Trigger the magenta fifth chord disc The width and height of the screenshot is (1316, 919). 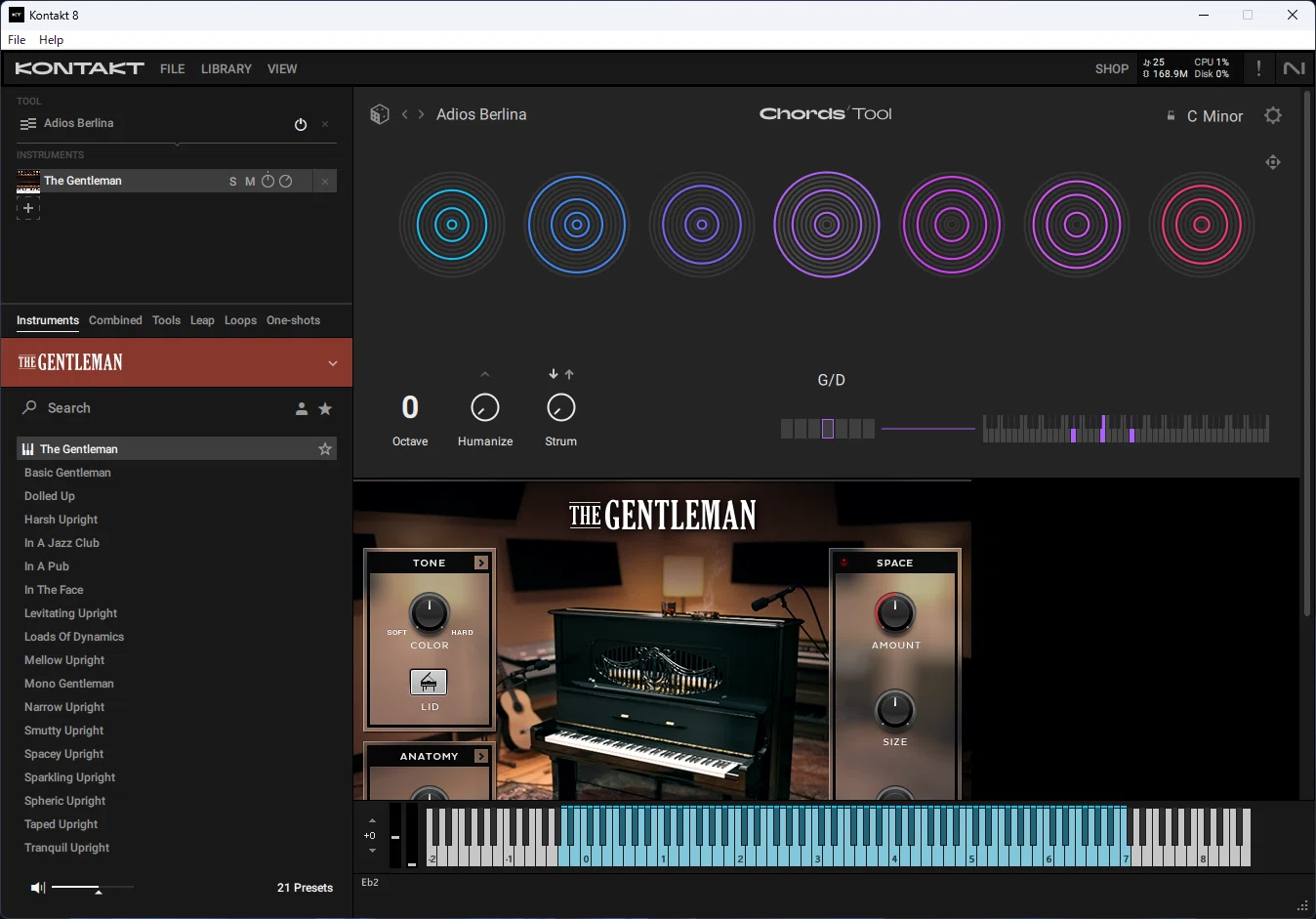click(952, 225)
